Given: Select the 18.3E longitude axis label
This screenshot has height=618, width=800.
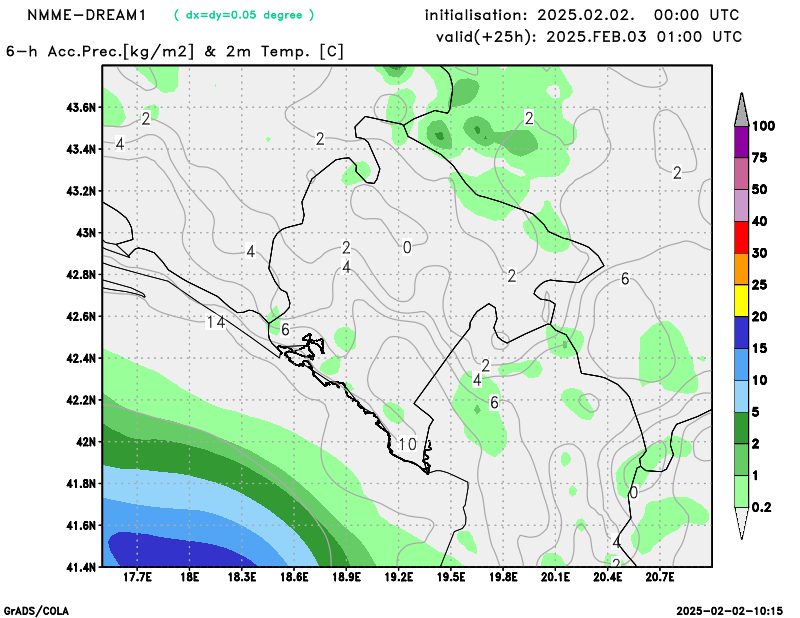Looking at the screenshot, I should [241, 577].
